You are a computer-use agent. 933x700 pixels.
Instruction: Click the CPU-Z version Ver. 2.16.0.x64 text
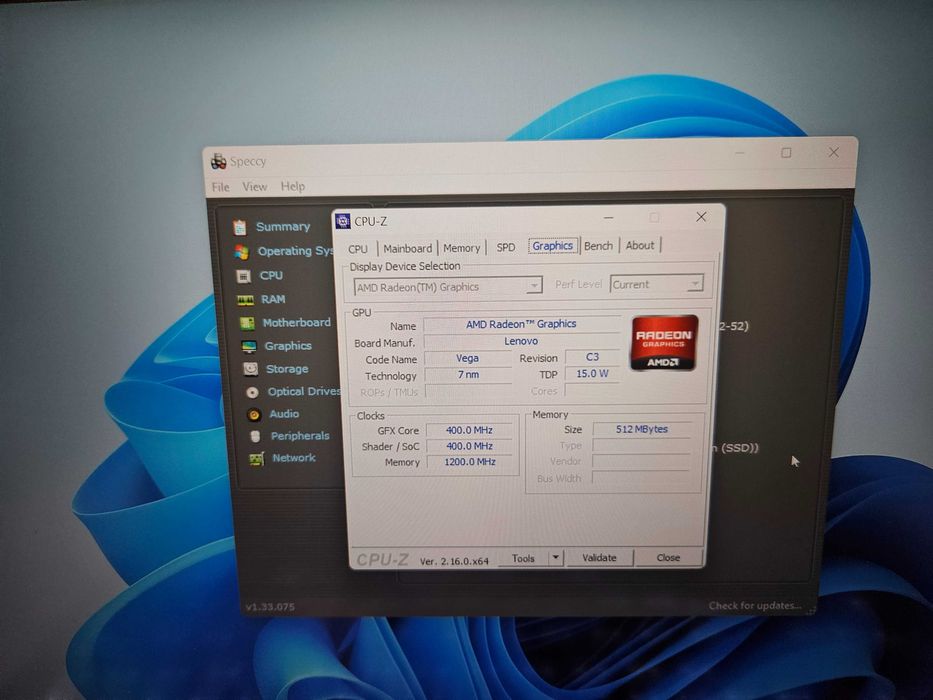pyautogui.click(x=454, y=561)
